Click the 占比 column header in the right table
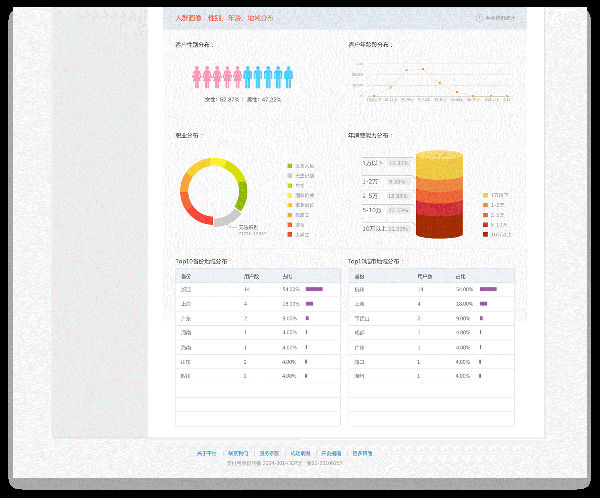 coord(461,275)
